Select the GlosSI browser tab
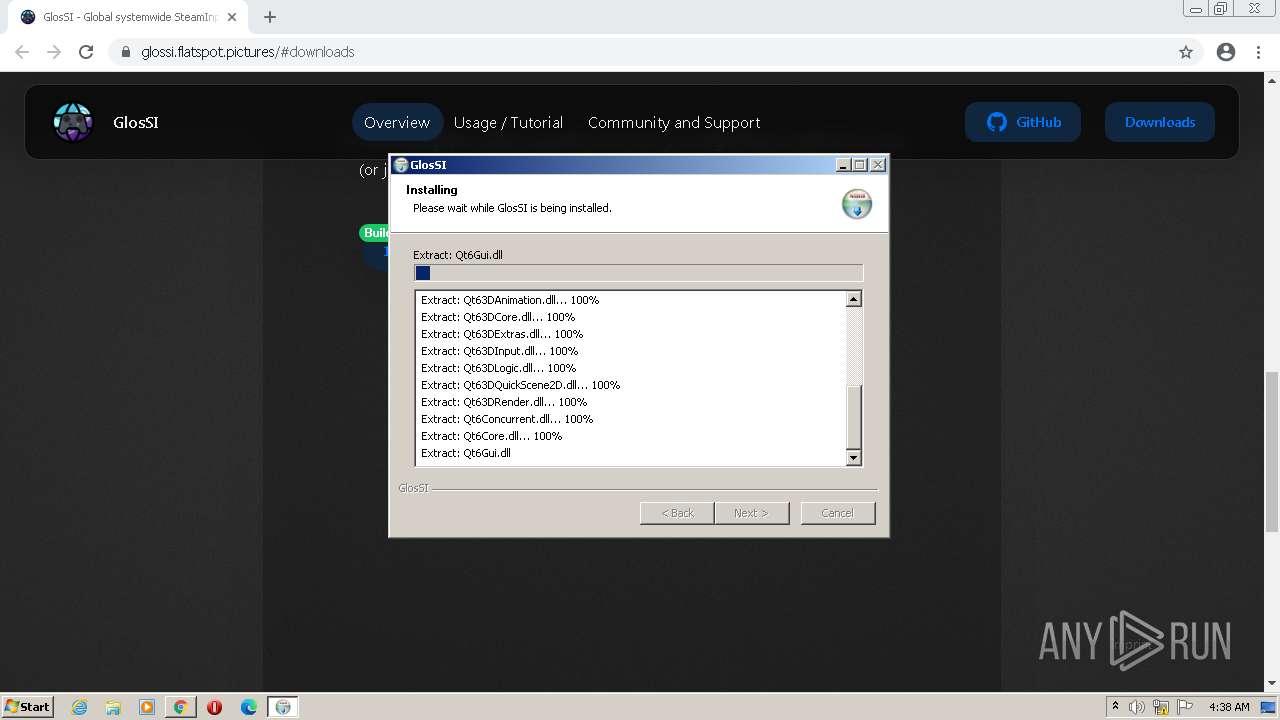This screenshot has width=1280, height=720. coord(128,17)
